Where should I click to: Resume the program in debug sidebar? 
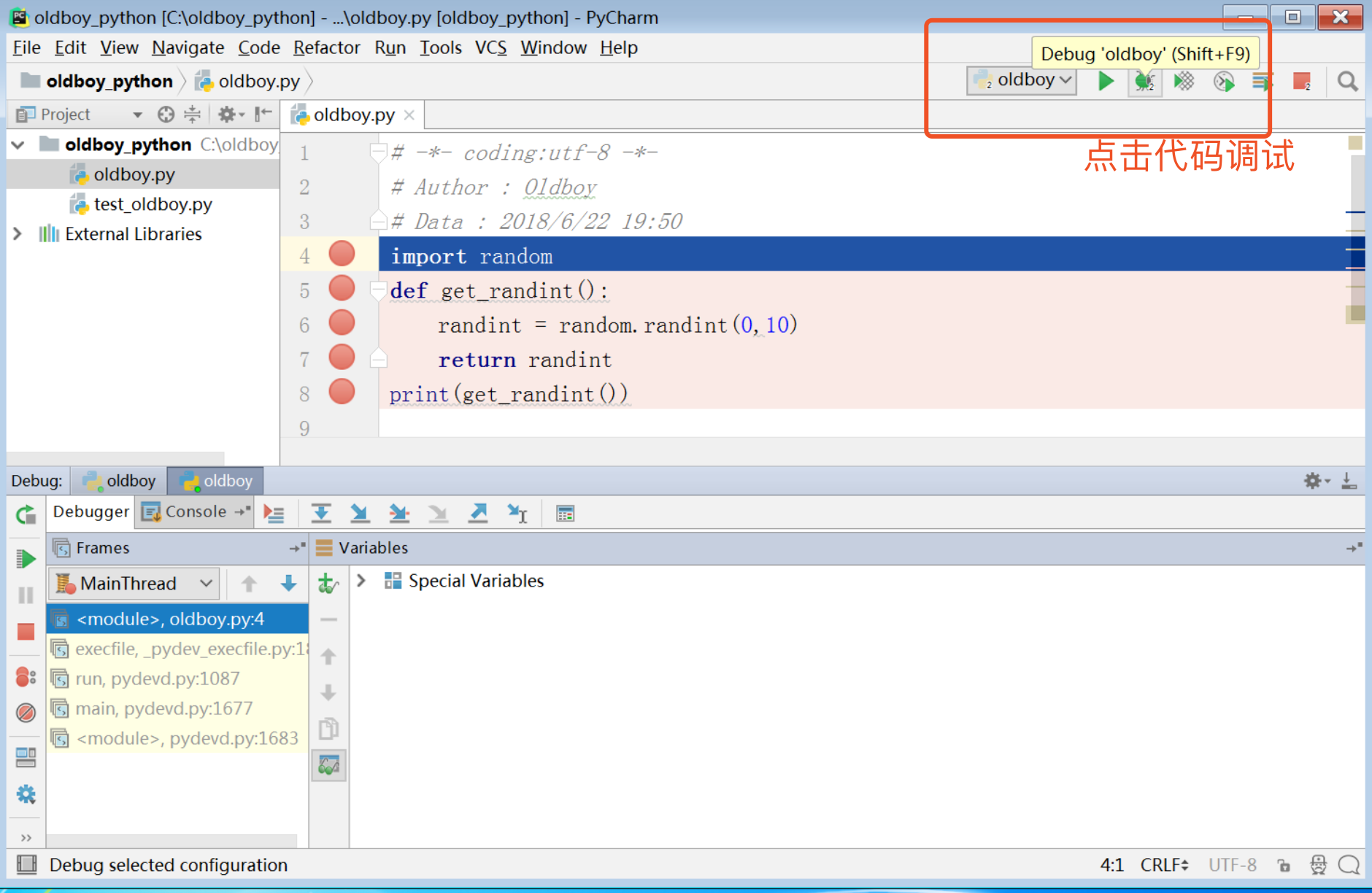pos(26,559)
